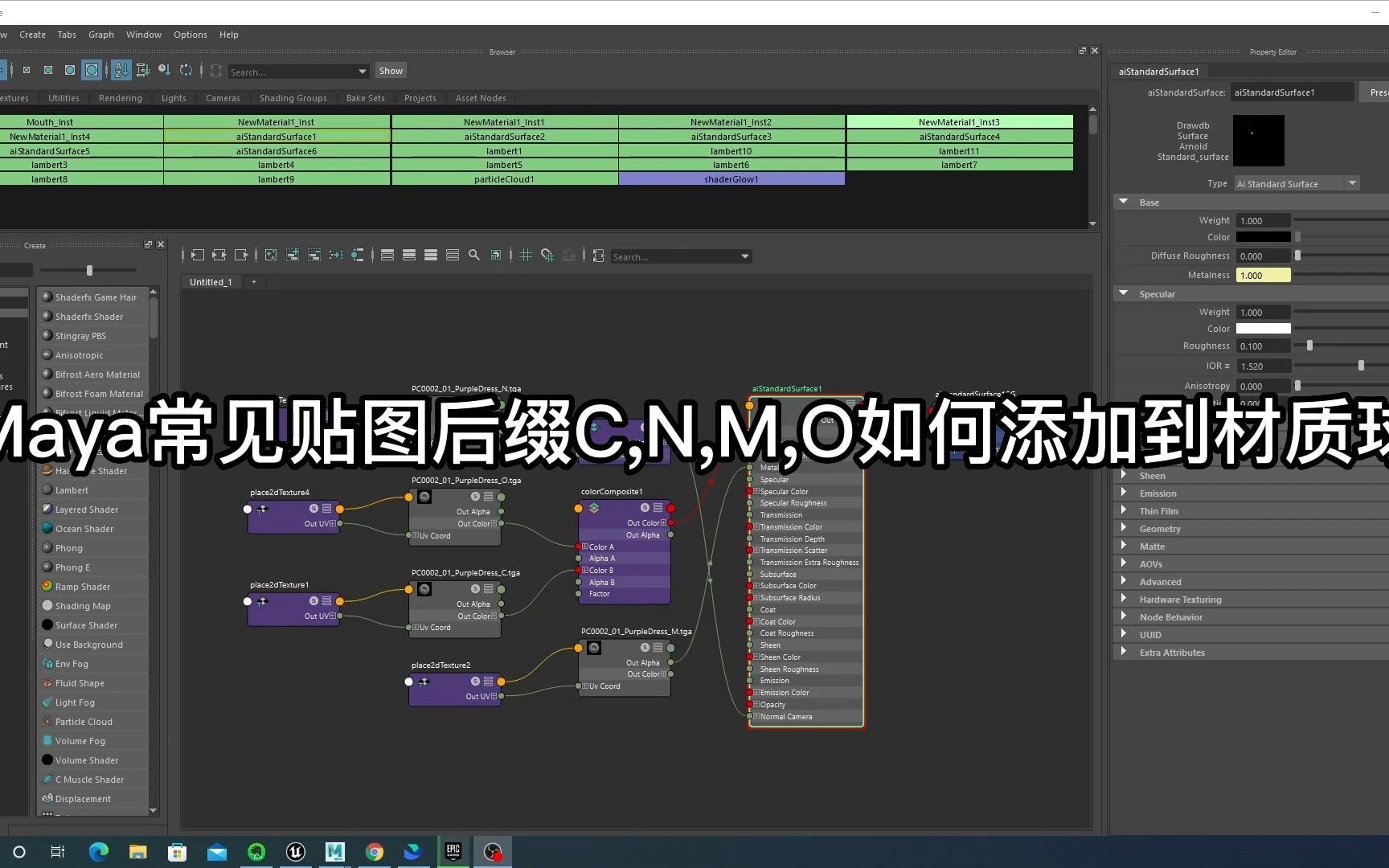1389x868 pixels.
Task: Click the Show button in the Browser
Action: [x=391, y=71]
